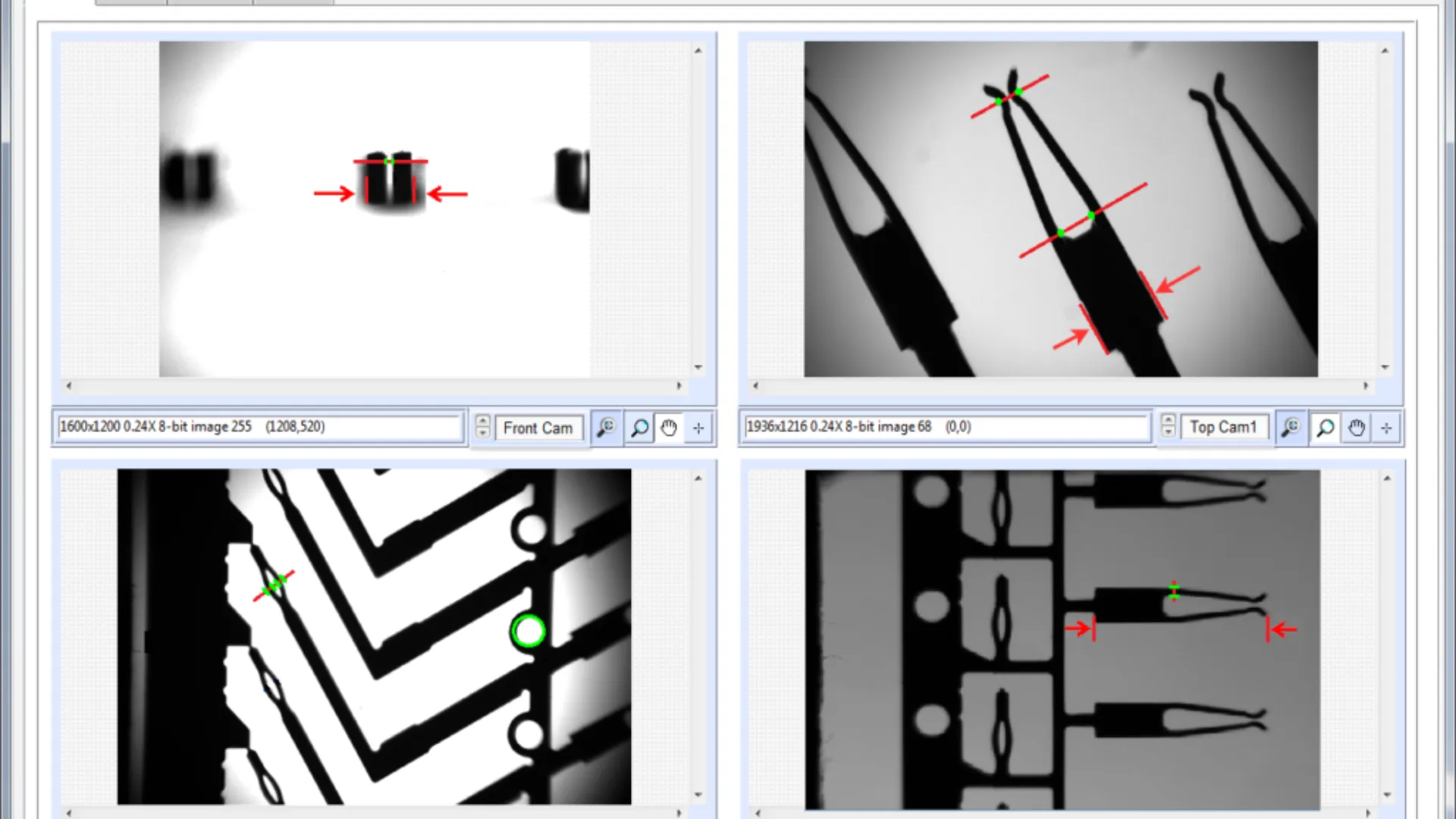1456x819 pixels.
Task: Choose the crosshair point tool for Top Cam1
Action: (1386, 428)
